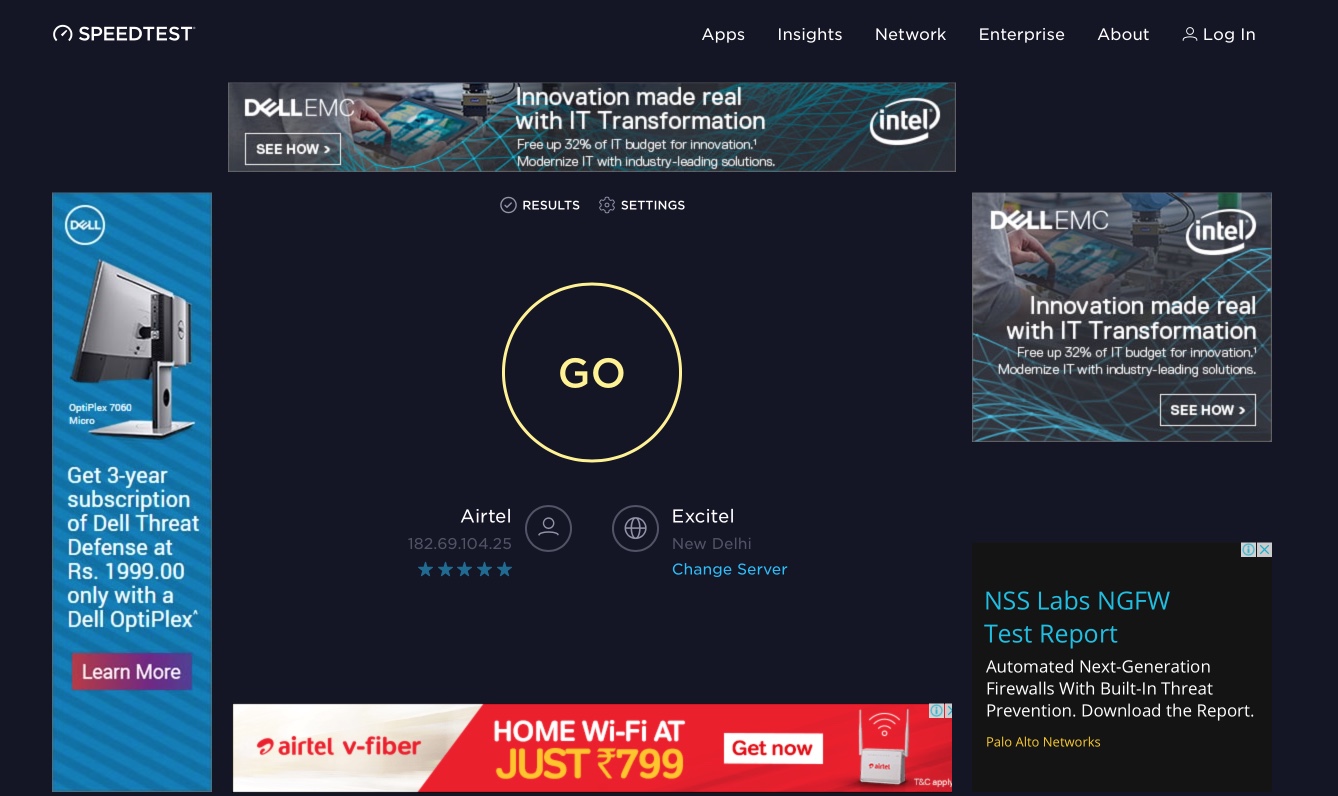The width and height of the screenshot is (1338, 796).
Task: Open the Results checkmark icon
Action: pos(509,205)
